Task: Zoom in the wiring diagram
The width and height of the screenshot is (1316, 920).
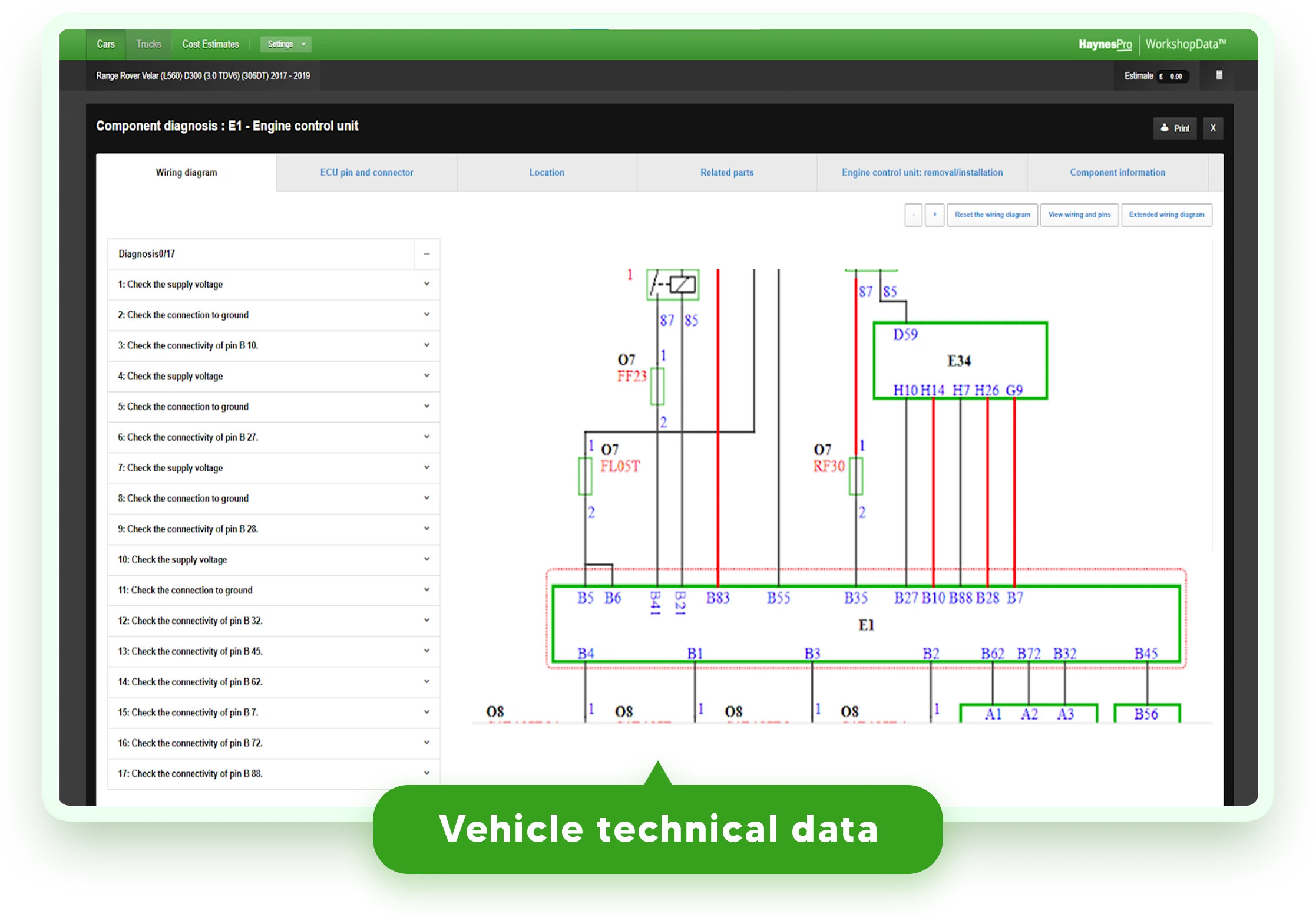Action: click(934, 215)
